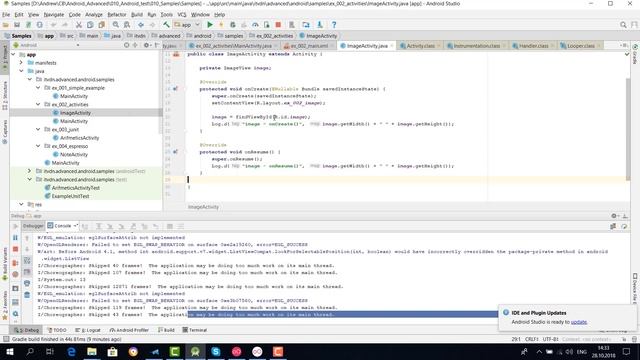This screenshot has height=360, width=640.
Task: Click the trash Clear All icon in the console
Action: [27, 295]
